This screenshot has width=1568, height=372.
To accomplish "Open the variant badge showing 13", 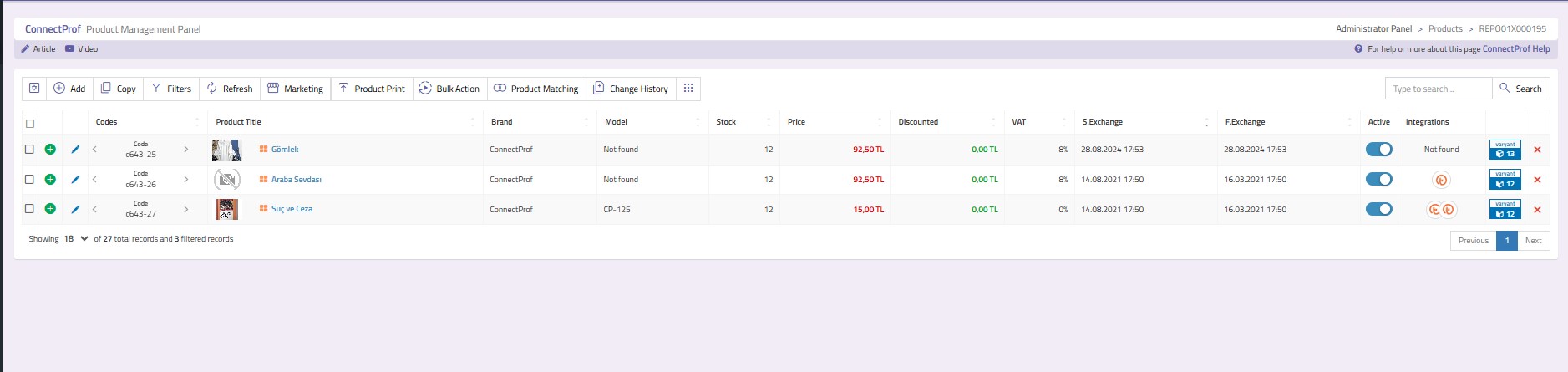I will (1505, 150).
